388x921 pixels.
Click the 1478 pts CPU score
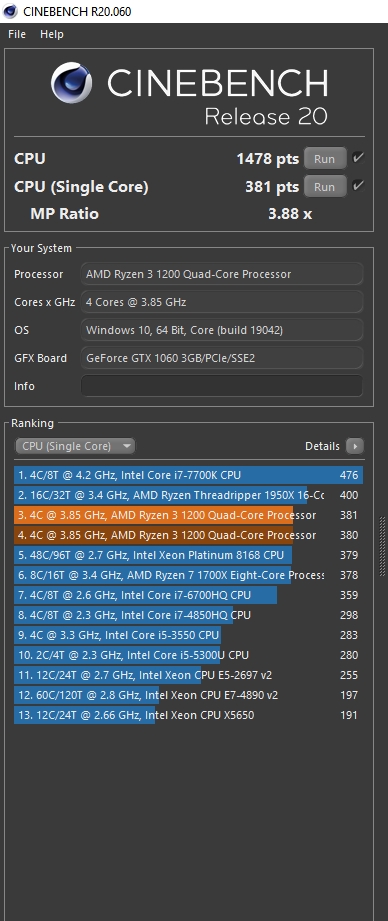coord(268,159)
